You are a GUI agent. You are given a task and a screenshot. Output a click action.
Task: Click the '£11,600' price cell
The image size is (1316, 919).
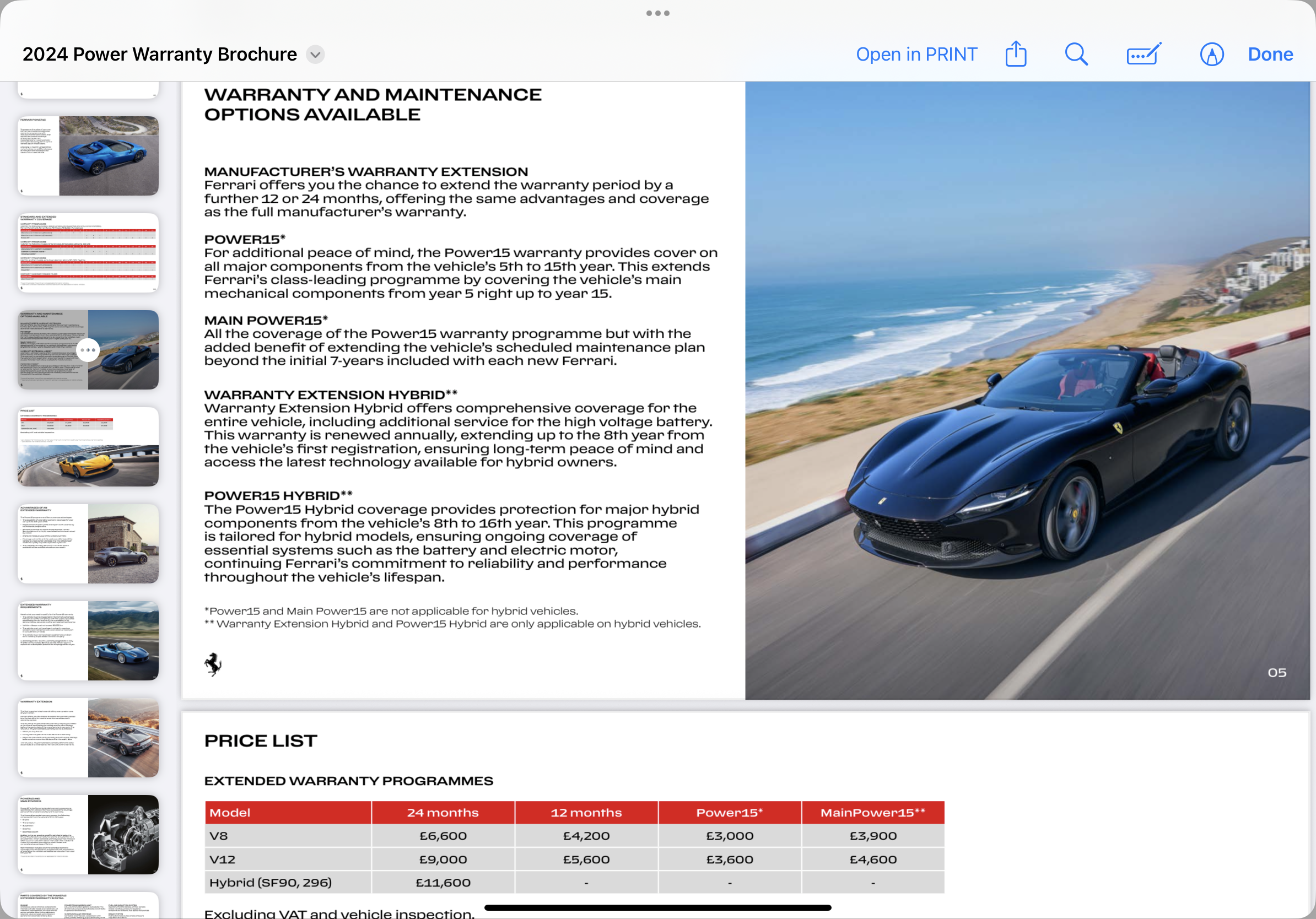443,883
